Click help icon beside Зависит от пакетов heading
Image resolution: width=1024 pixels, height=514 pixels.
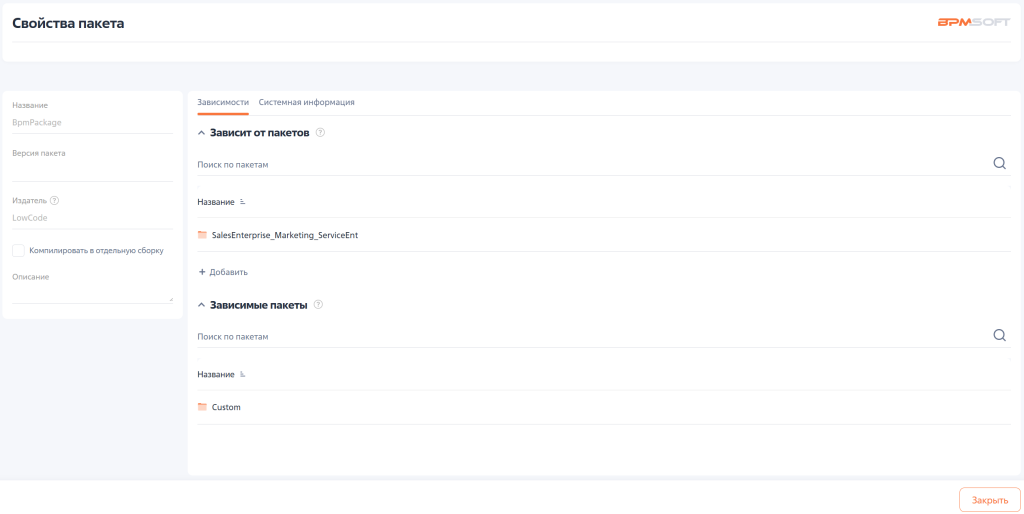click(320, 133)
